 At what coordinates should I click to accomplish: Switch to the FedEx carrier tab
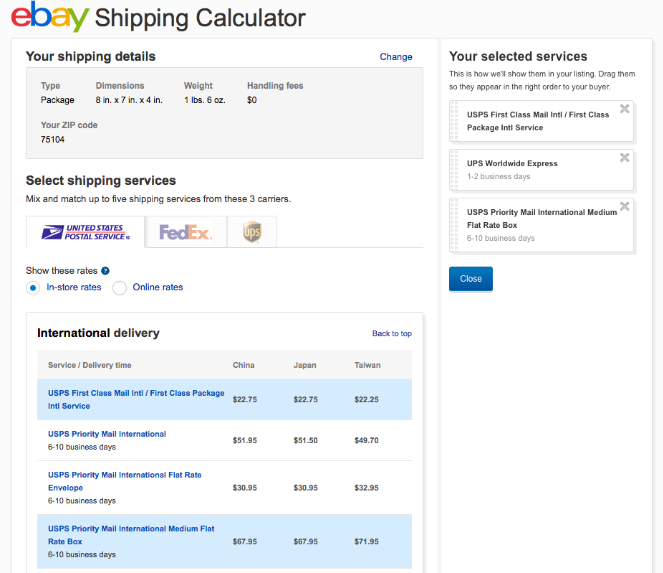tap(186, 233)
